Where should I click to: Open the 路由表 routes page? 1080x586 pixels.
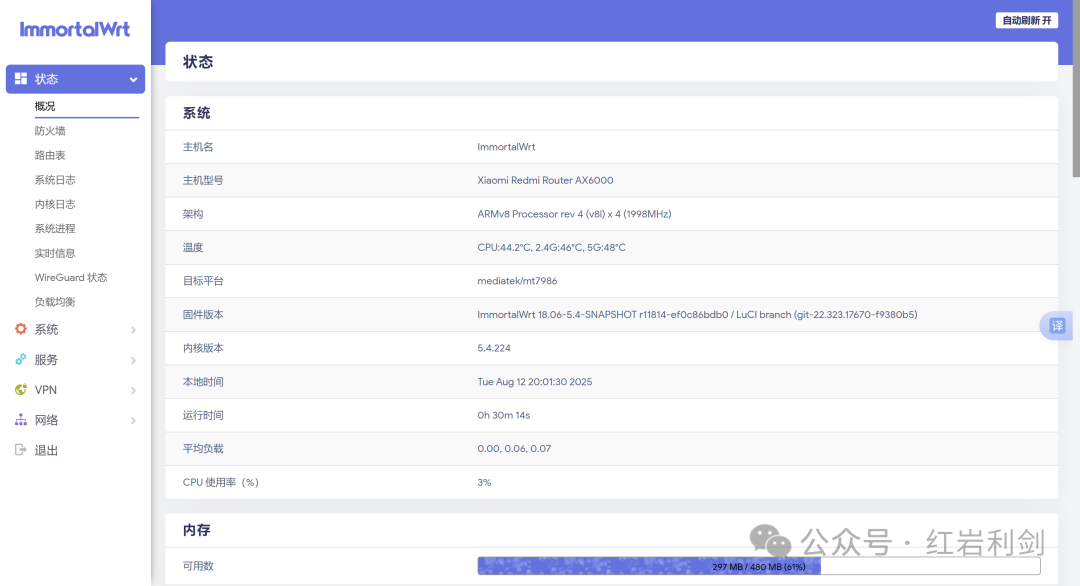click(x=50, y=156)
